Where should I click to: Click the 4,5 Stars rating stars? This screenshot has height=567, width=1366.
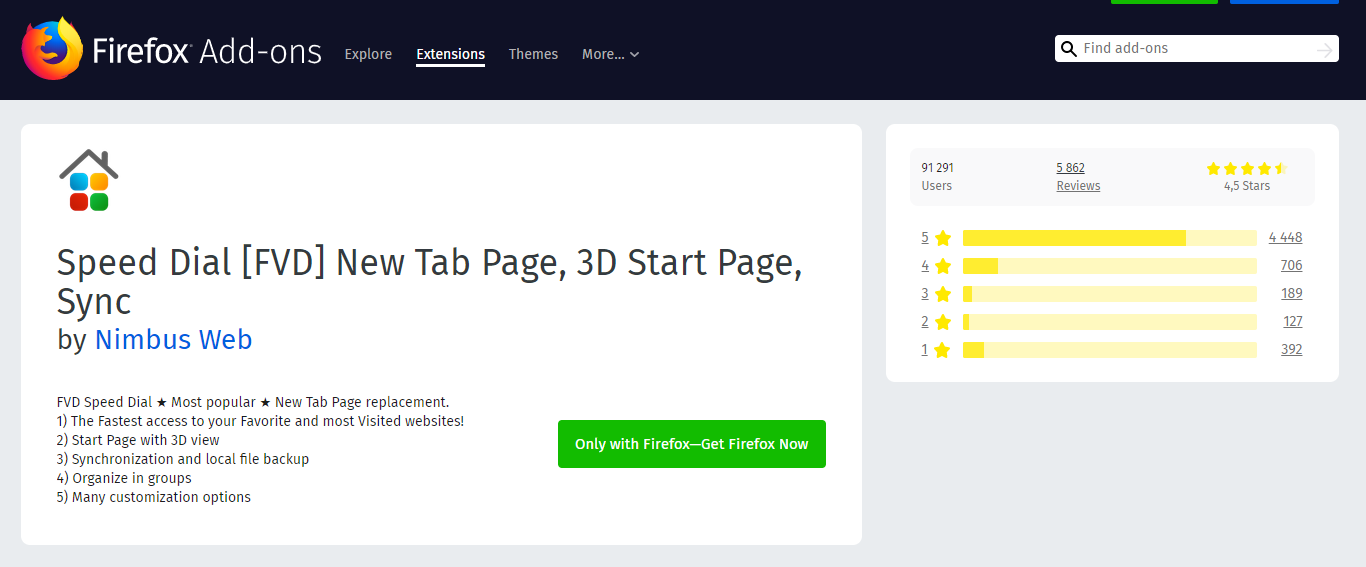point(1246,168)
